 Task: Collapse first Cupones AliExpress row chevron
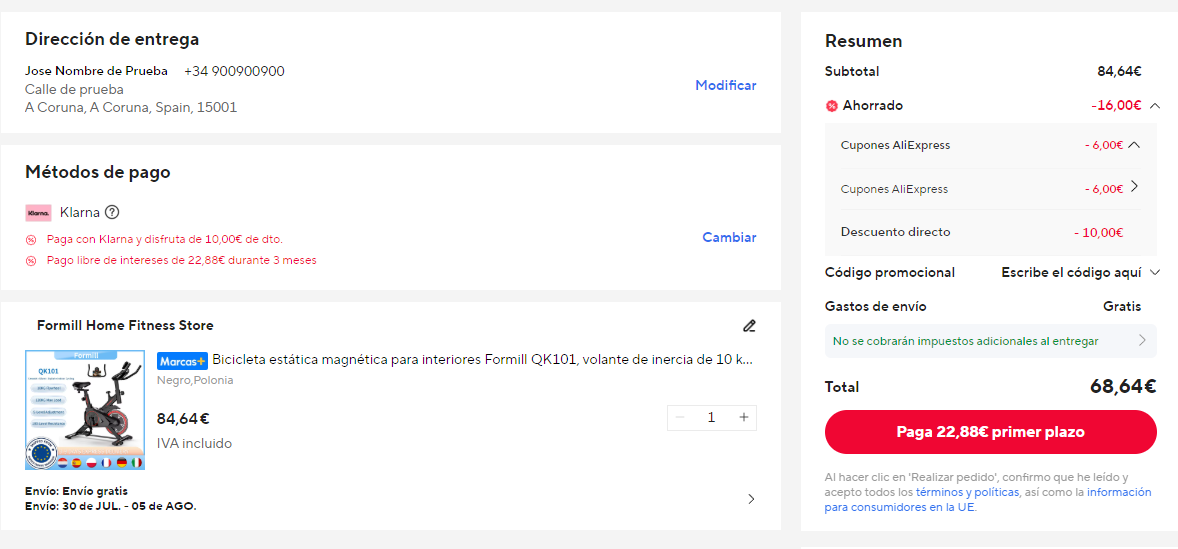coord(1134,145)
